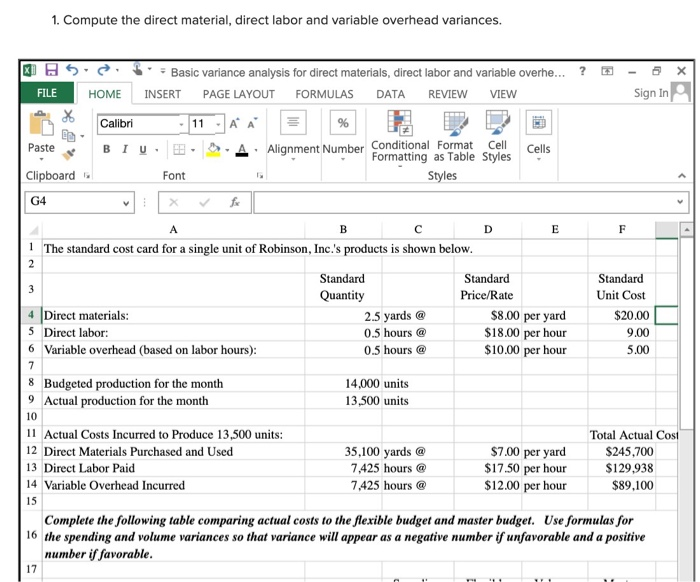This screenshot has width=700, height=582.
Task: Open Conditional Formatting menu
Action: 400,137
